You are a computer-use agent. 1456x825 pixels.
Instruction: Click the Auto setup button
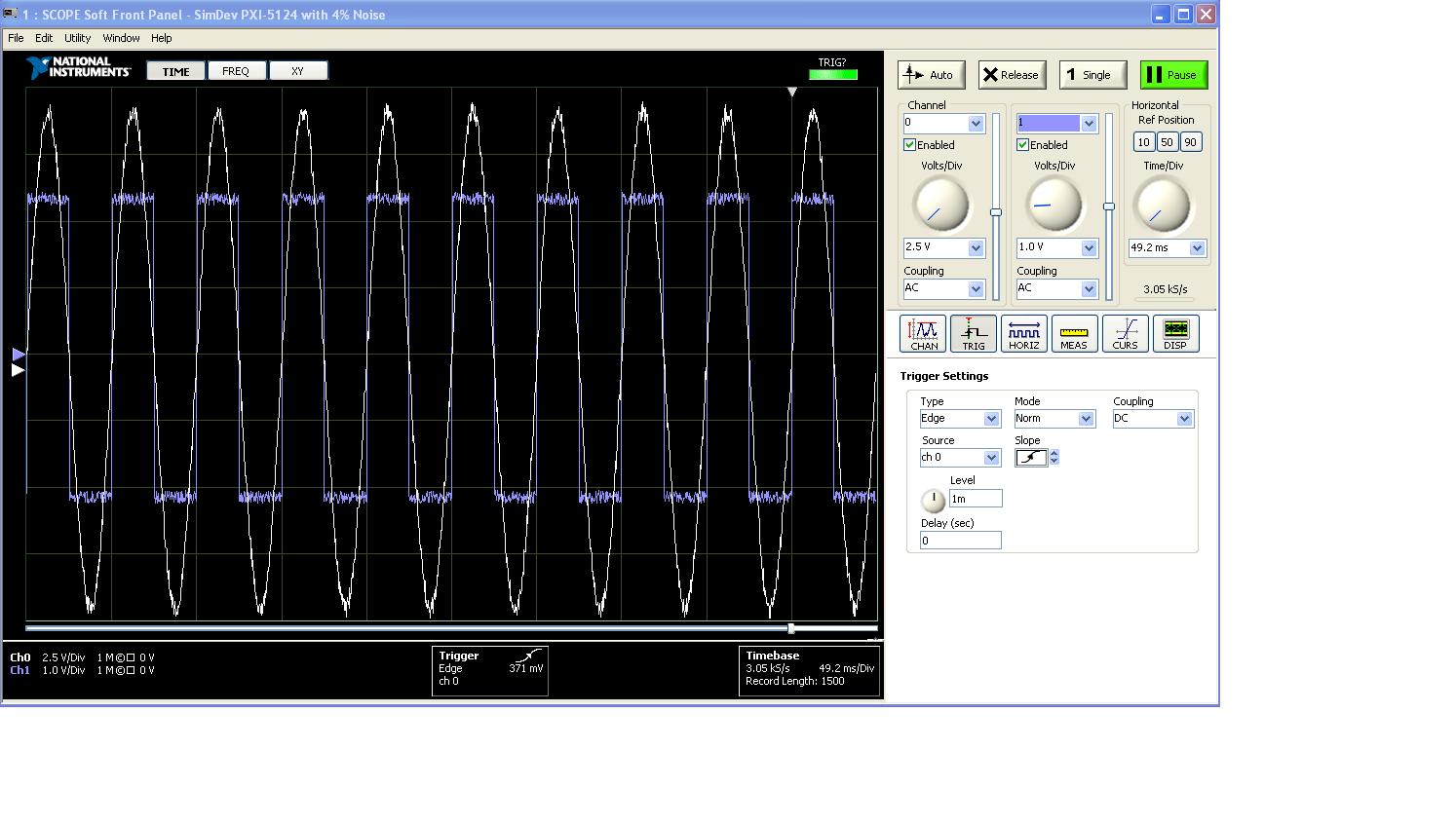tap(931, 75)
